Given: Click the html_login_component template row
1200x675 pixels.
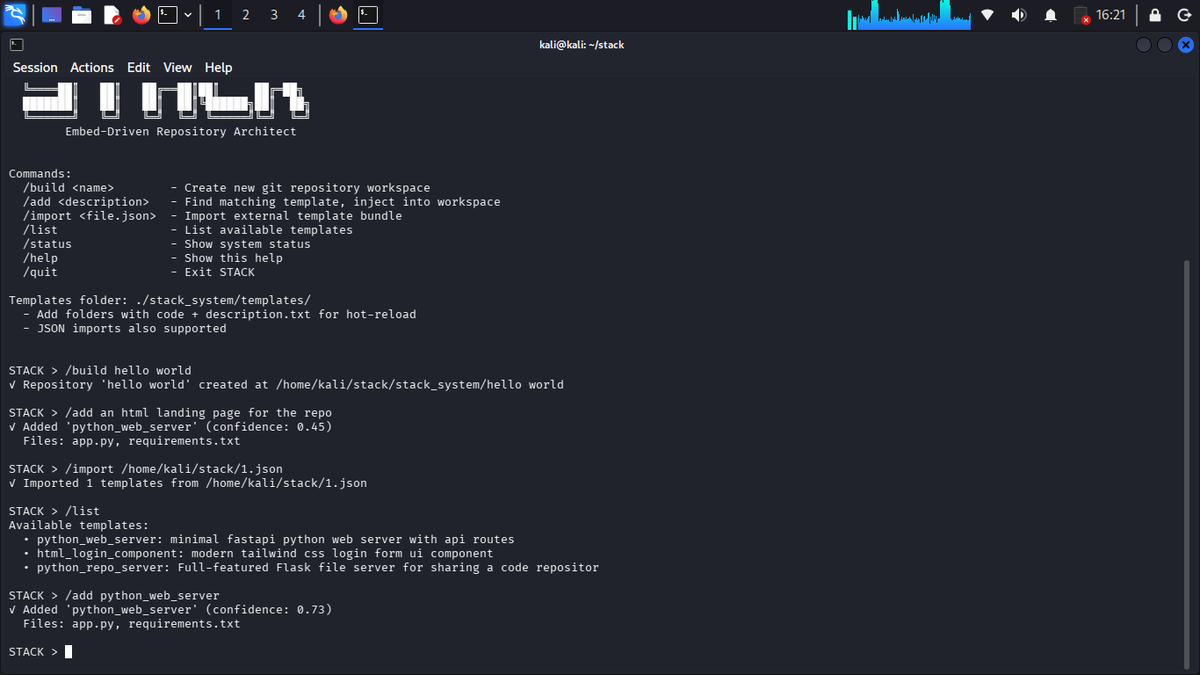Looking at the screenshot, I should [x=258, y=552].
